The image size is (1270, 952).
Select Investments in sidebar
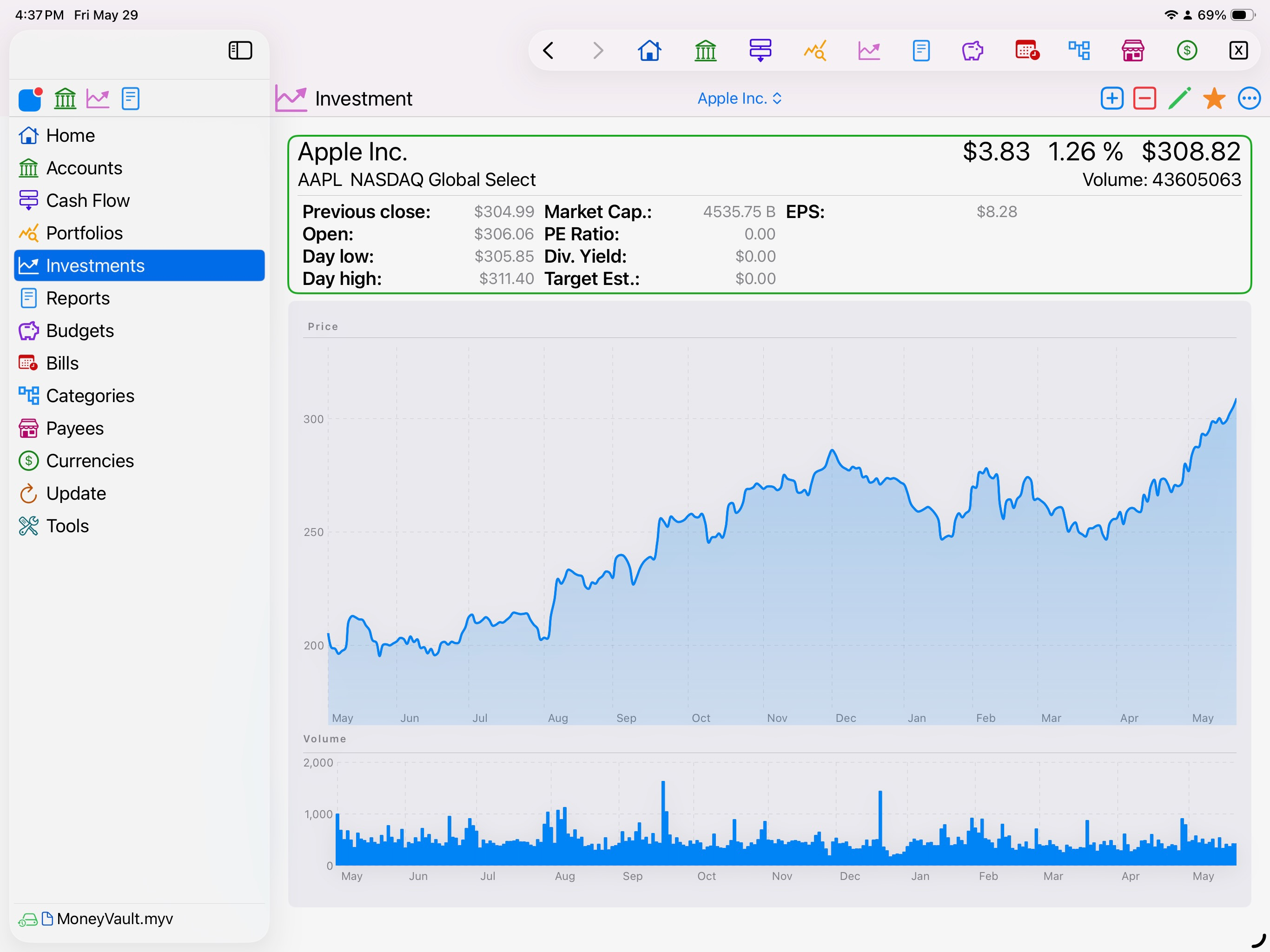[139, 266]
